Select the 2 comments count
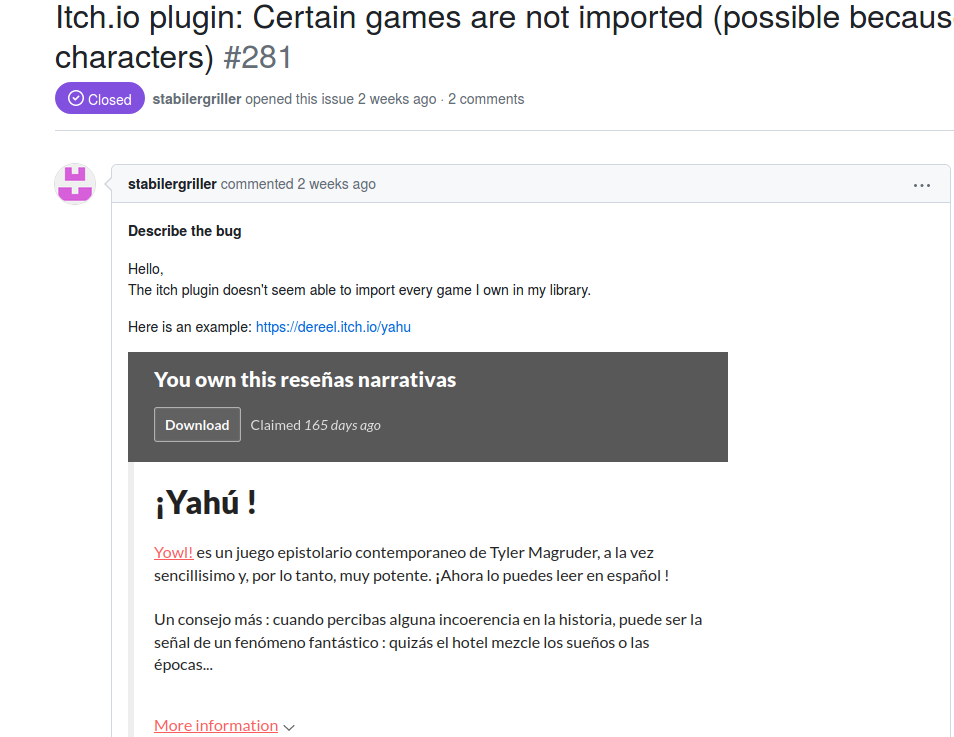This screenshot has width=954, height=737. [x=486, y=98]
